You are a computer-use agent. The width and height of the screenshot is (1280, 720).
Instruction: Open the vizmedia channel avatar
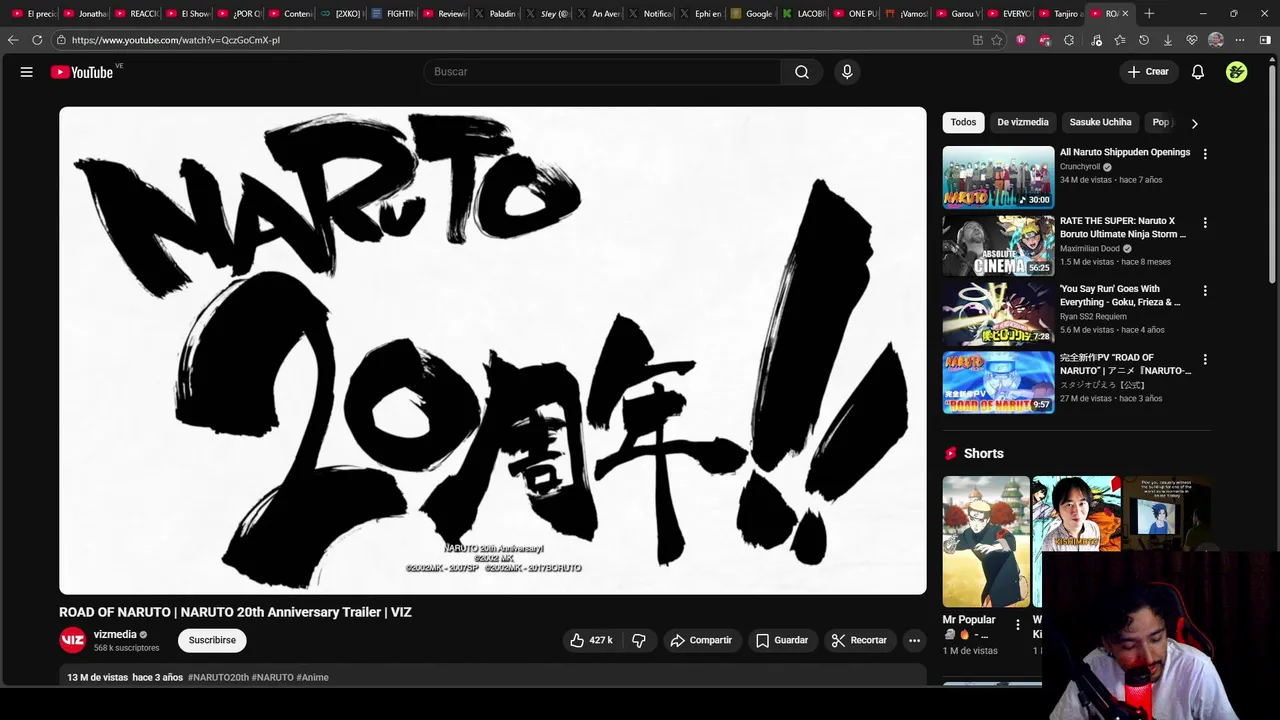[72, 640]
